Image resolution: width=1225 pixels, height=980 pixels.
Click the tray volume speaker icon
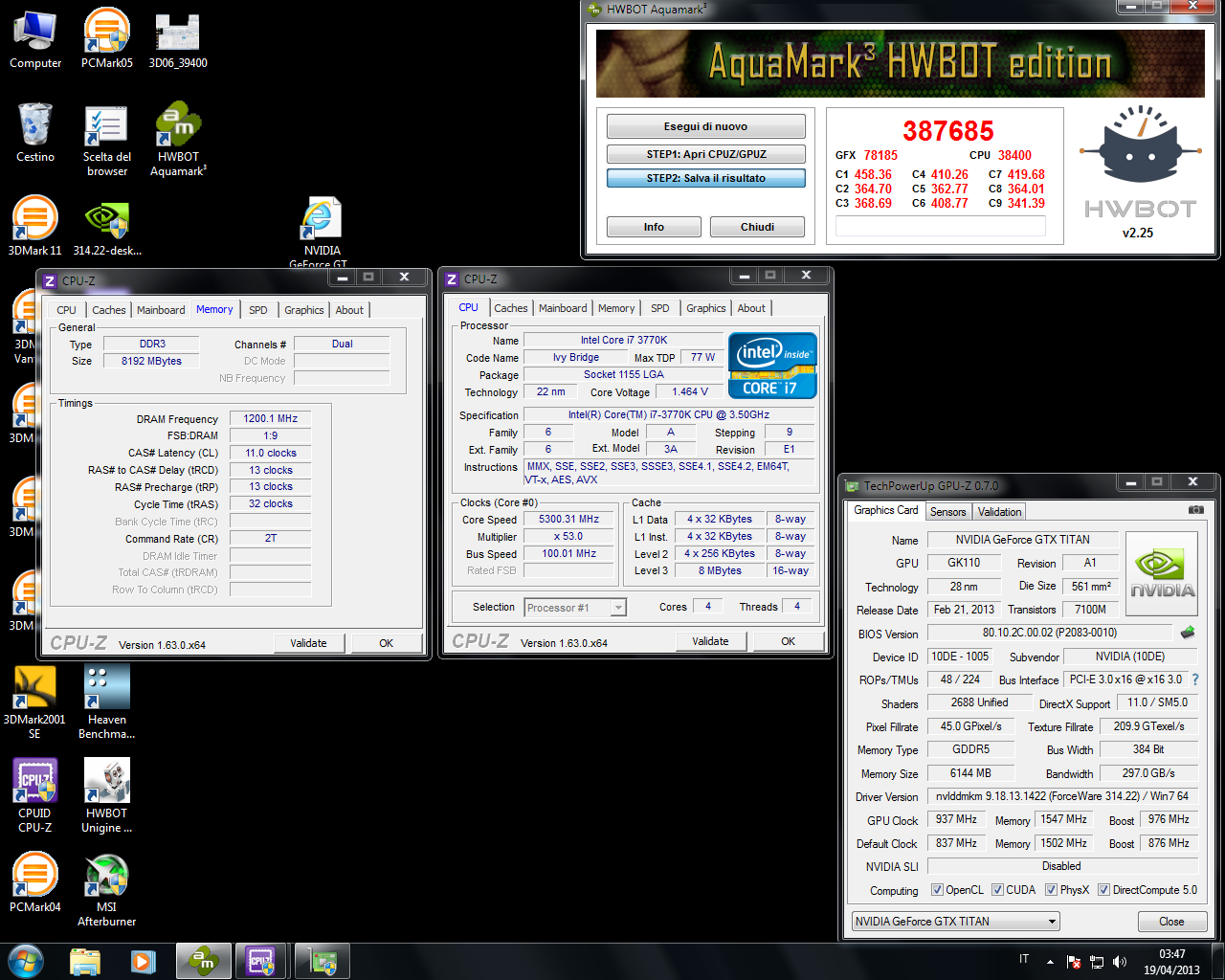(x=1120, y=961)
